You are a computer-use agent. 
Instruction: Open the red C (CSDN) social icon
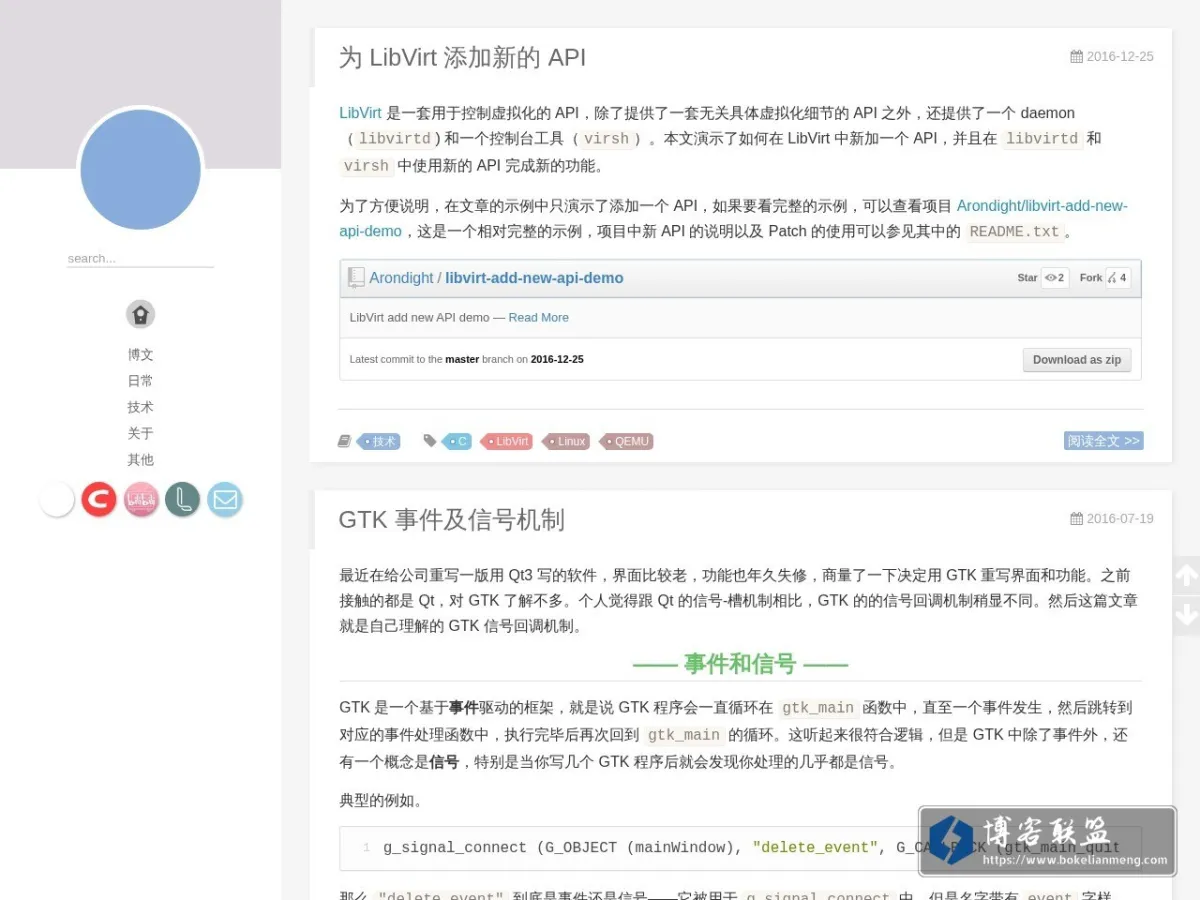coord(99,499)
